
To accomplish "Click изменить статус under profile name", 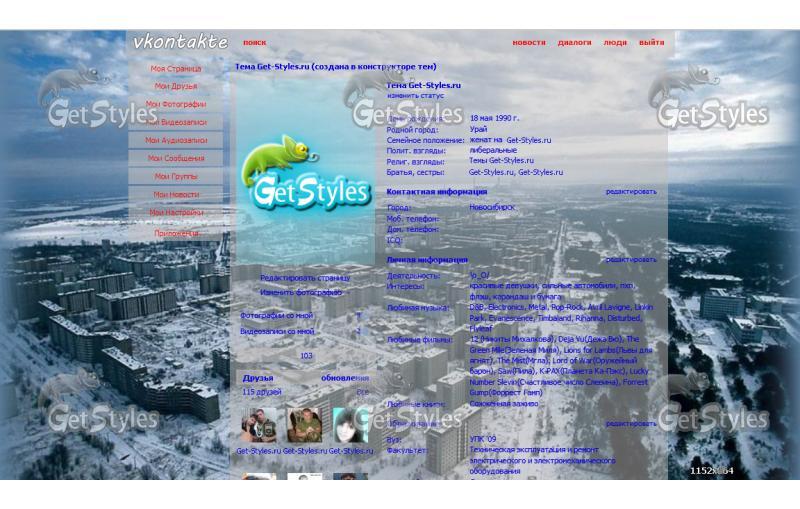I will 415,95.
